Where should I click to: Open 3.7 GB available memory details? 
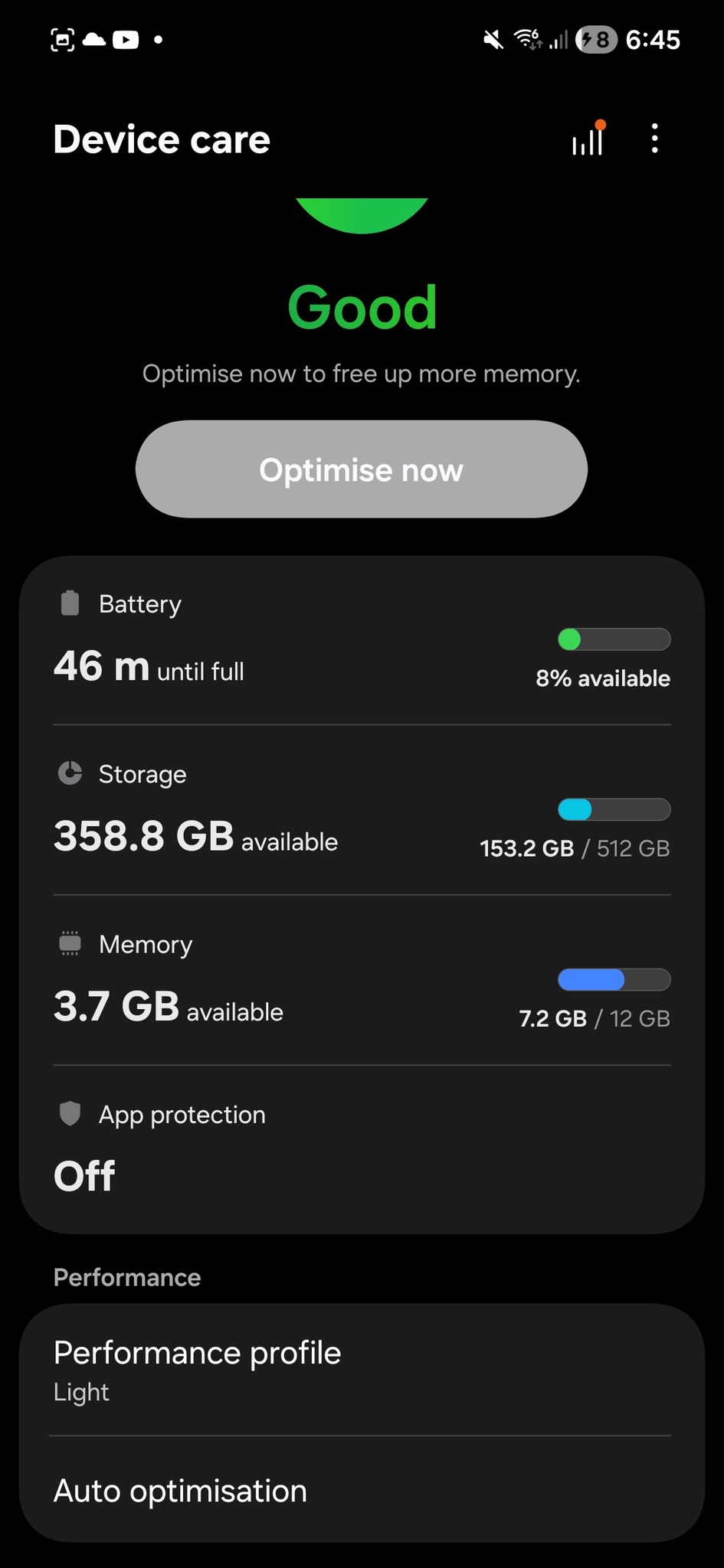pos(169,1007)
